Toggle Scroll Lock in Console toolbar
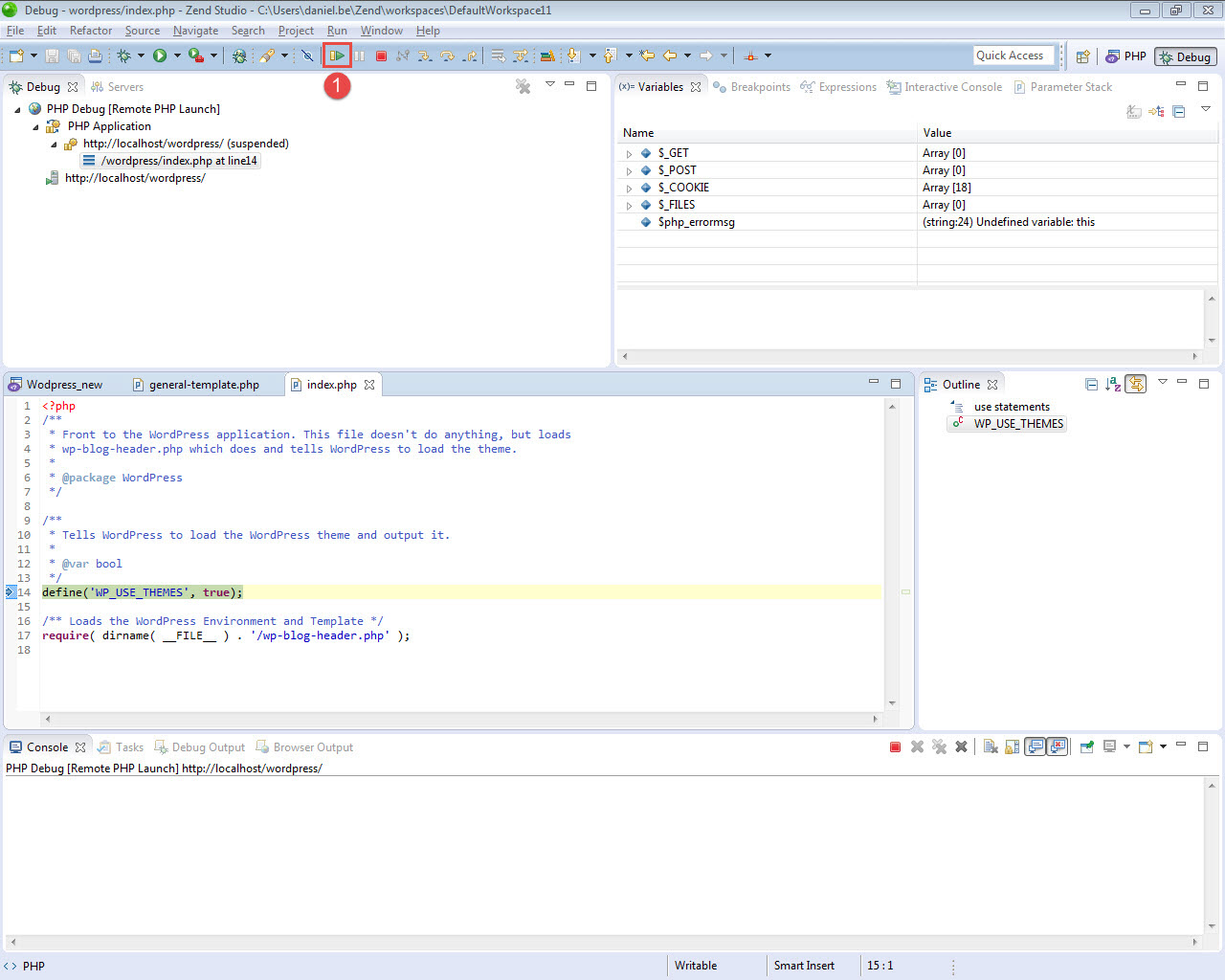The width and height of the screenshot is (1225, 980). click(x=1013, y=747)
